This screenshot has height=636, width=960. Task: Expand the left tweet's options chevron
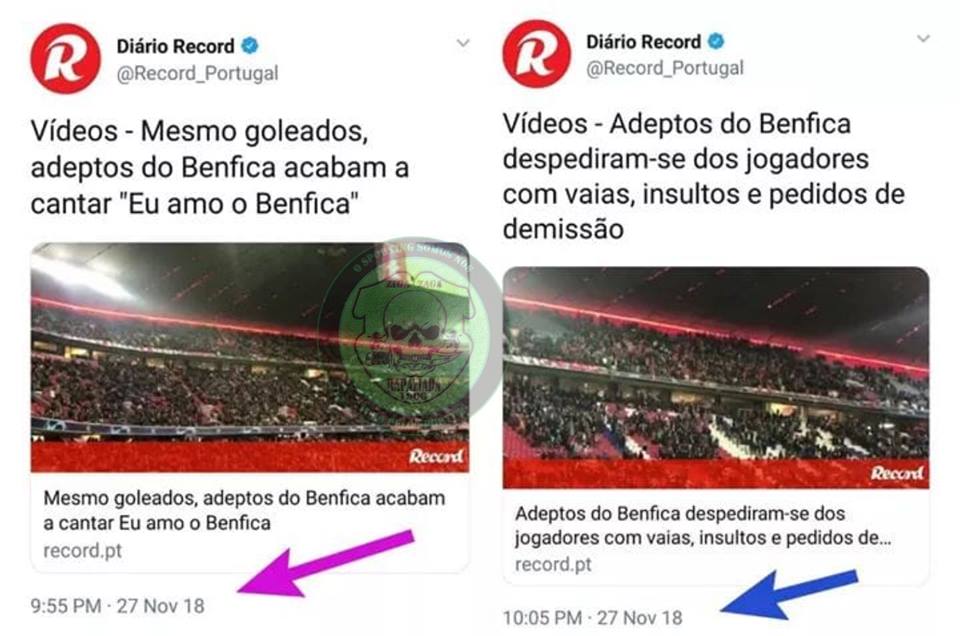pos(463,43)
